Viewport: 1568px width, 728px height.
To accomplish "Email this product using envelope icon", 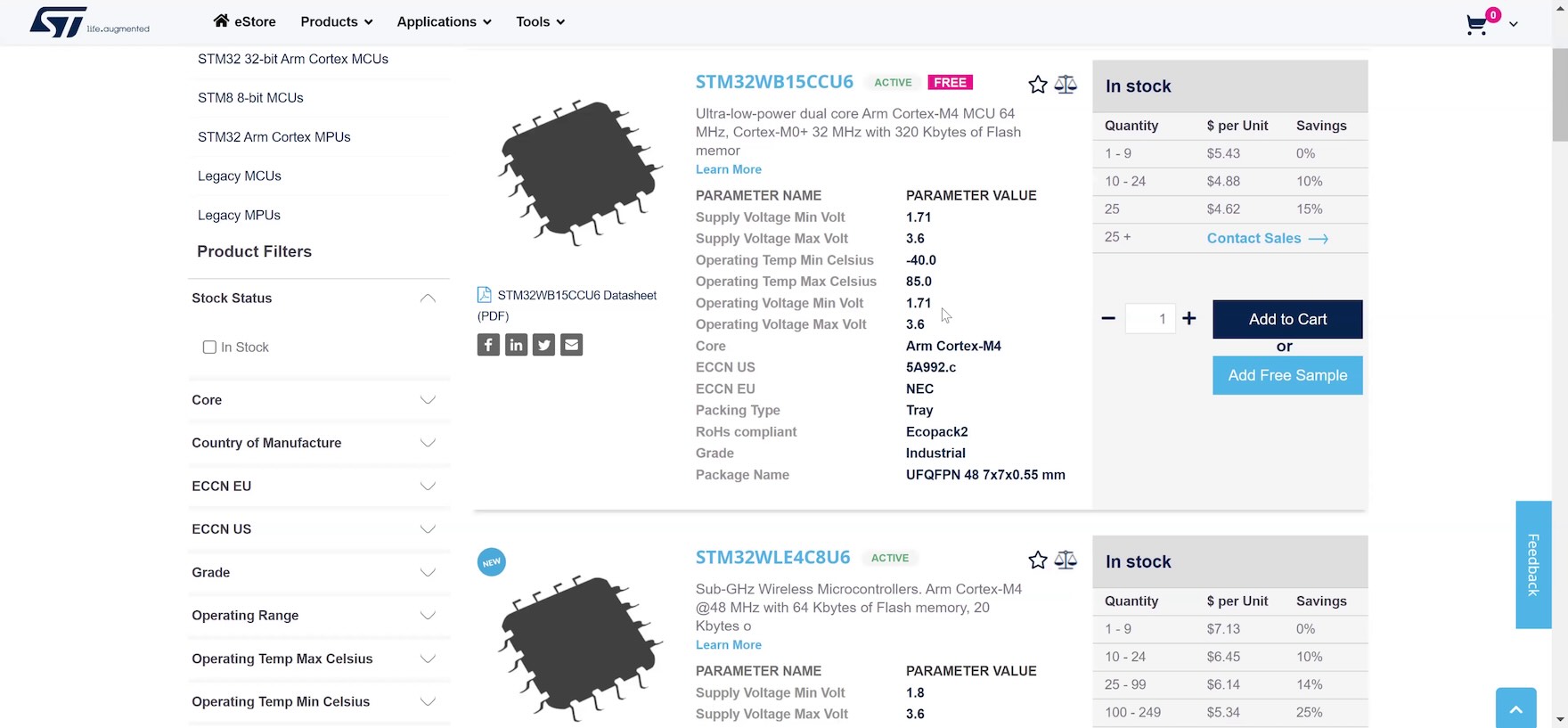I will click(x=572, y=345).
